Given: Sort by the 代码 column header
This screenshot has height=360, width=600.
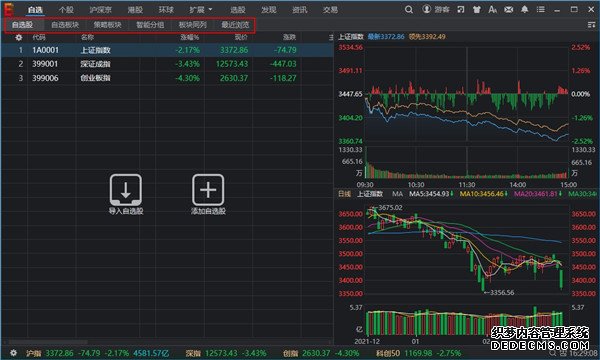Looking at the screenshot, I should (x=39, y=37).
